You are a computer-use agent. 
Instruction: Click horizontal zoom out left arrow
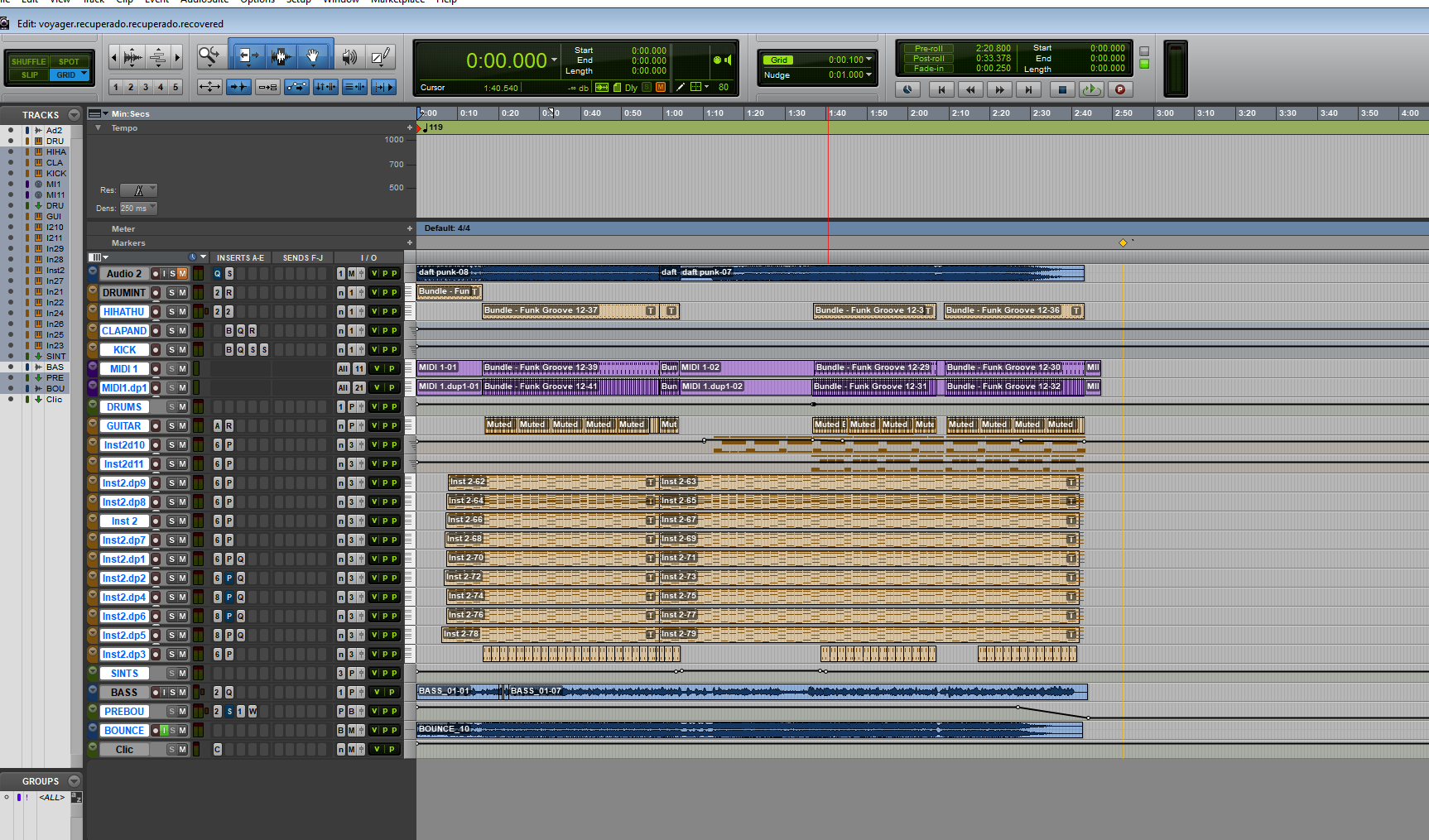coord(114,57)
